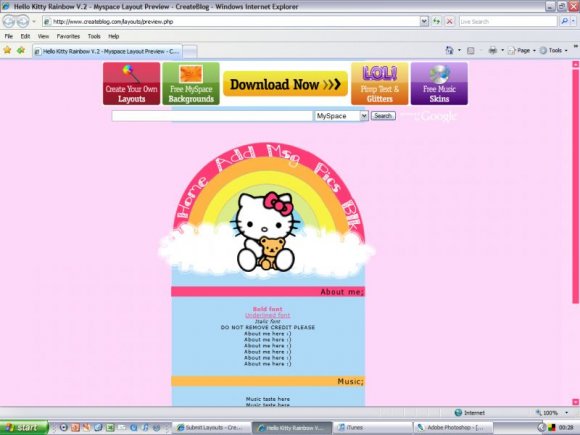
Task: Click Msg on the rainbow arch
Action: coord(283,155)
